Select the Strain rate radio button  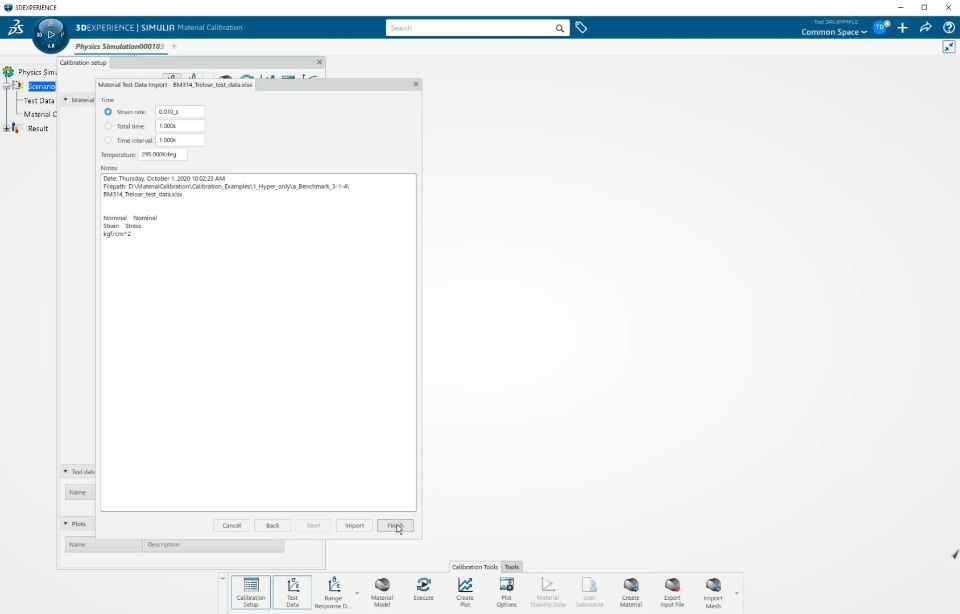(x=108, y=112)
